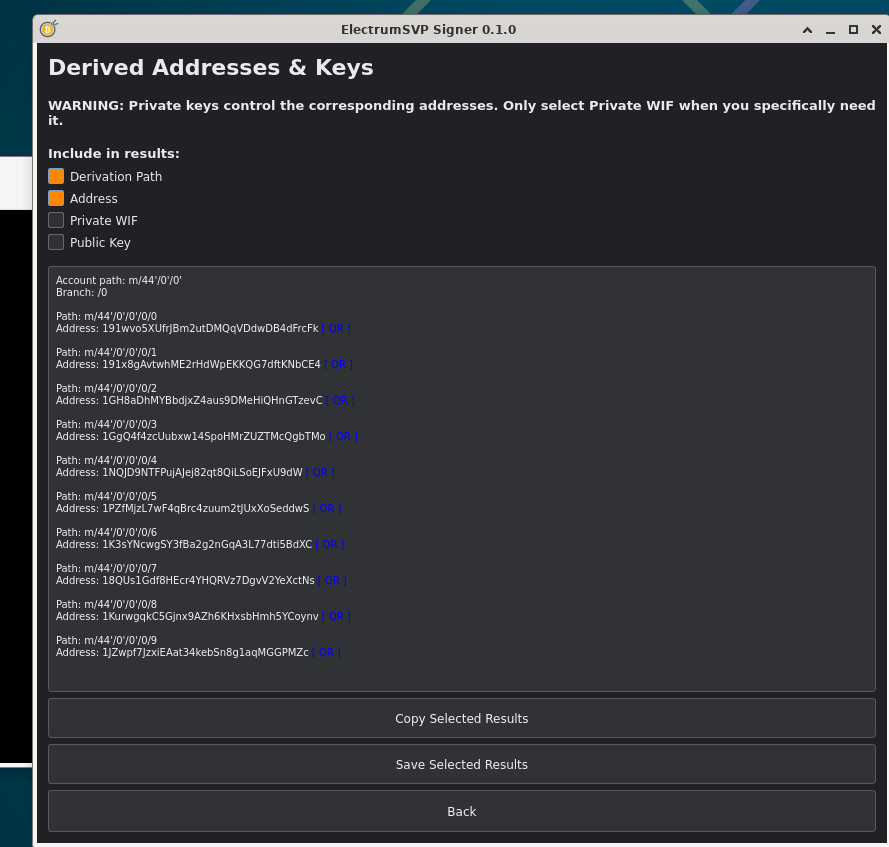Screen dimensions: 889x847
Task: Click Save Selected Results button
Action: [x=462, y=764]
